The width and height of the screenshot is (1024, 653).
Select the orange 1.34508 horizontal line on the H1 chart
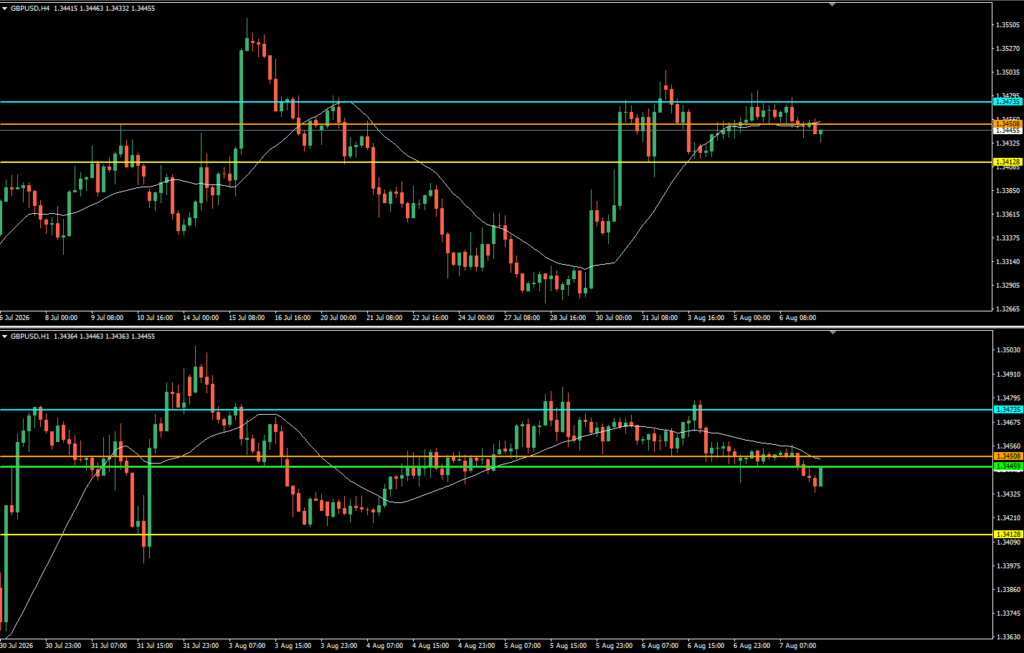[496, 456]
